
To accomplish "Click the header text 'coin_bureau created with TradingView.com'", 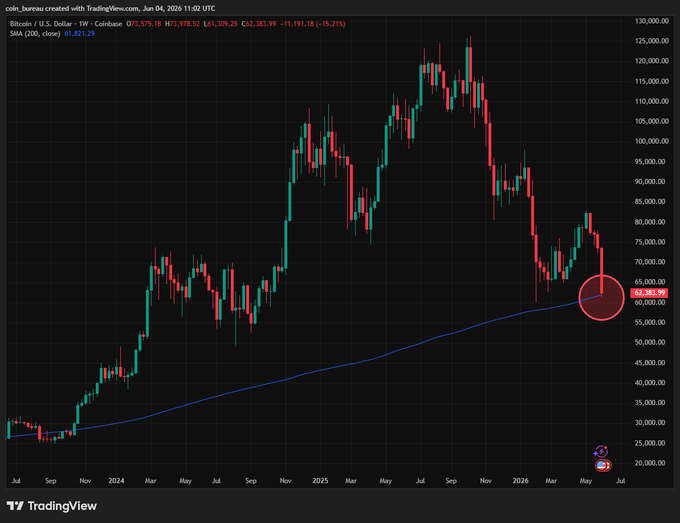I will tap(72, 8).
